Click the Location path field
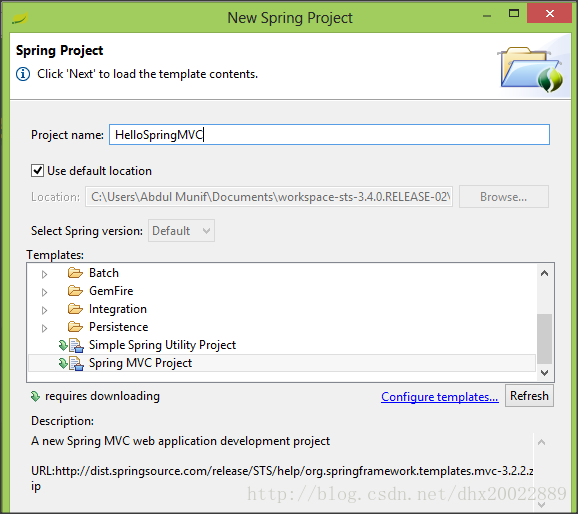This screenshot has height=514, width=578. pyautogui.click(x=269, y=197)
